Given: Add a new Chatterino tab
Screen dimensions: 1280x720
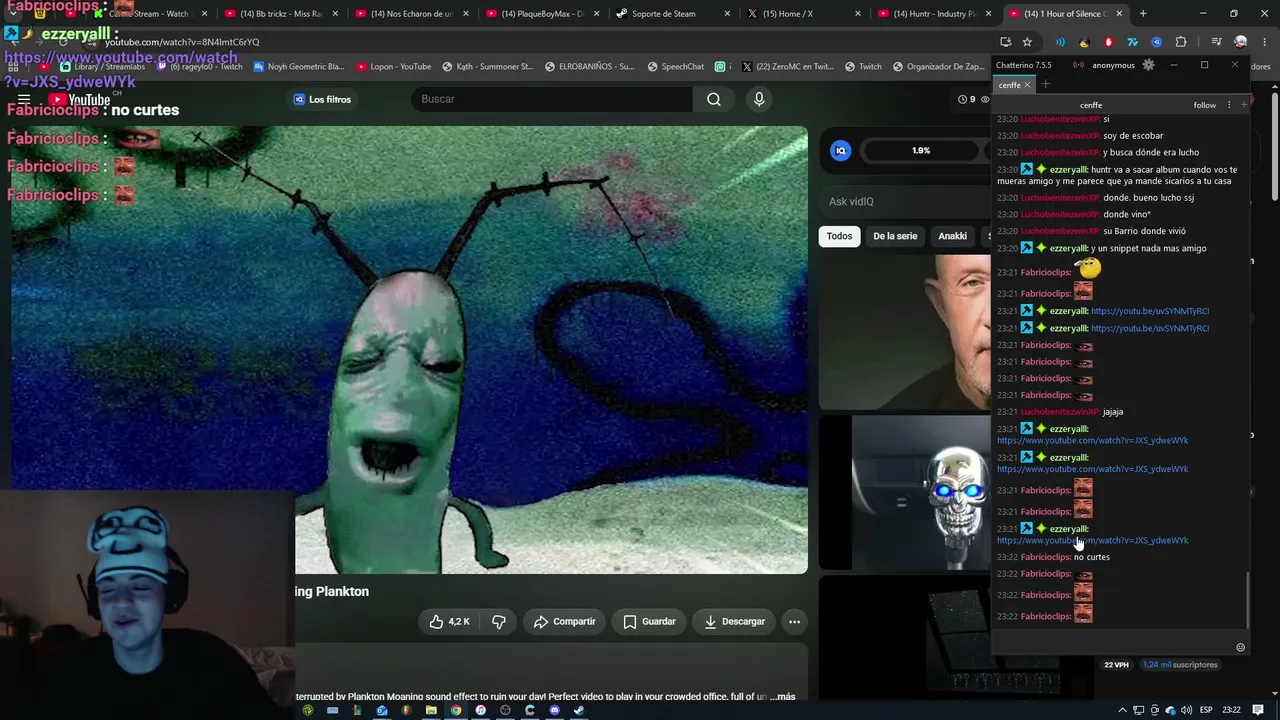Looking at the screenshot, I should tap(1045, 85).
